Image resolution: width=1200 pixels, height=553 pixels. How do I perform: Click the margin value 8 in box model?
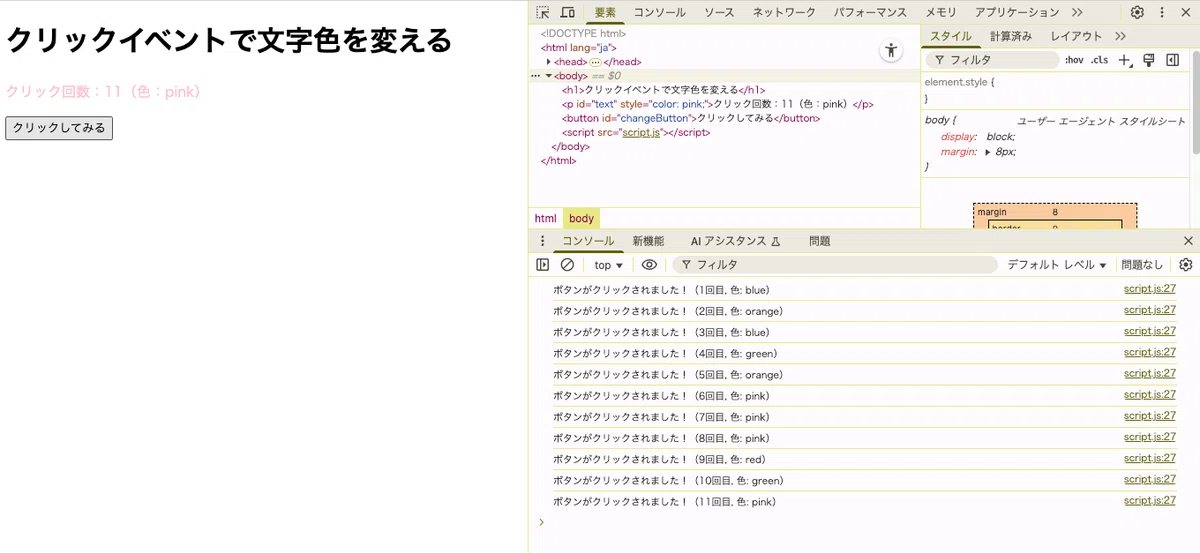pos(1055,212)
